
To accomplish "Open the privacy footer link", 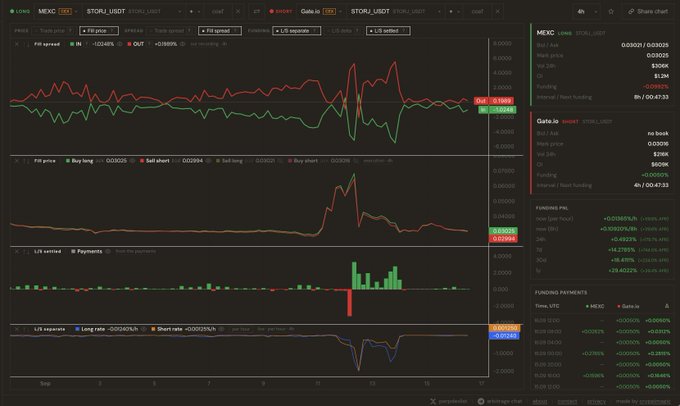I will [x=596, y=402].
